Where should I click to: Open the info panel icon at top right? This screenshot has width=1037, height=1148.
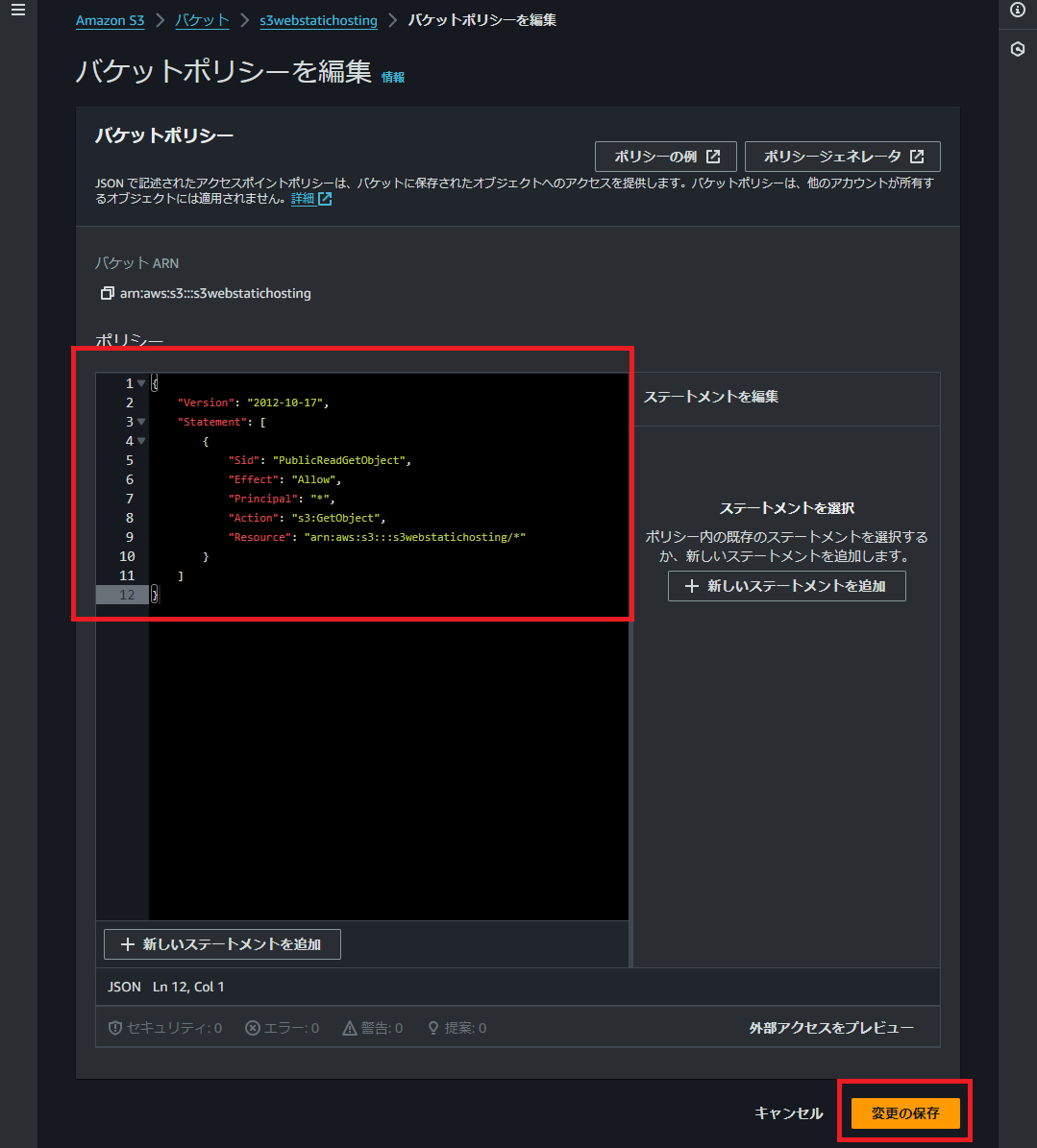(x=1017, y=12)
